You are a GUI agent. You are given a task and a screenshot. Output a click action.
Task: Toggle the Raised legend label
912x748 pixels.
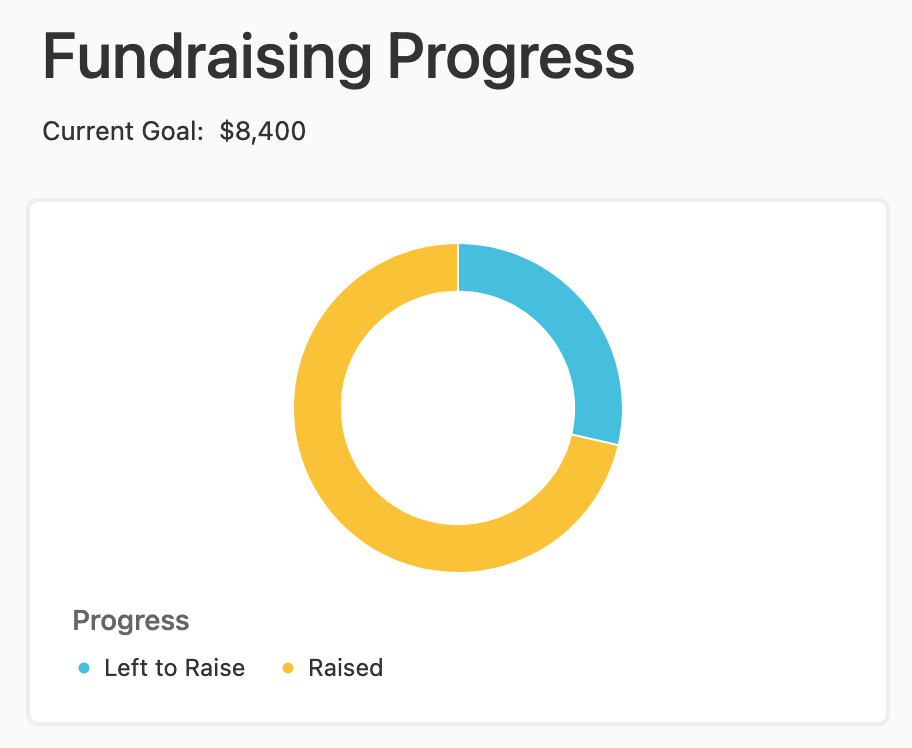pyautogui.click(x=345, y=668)
